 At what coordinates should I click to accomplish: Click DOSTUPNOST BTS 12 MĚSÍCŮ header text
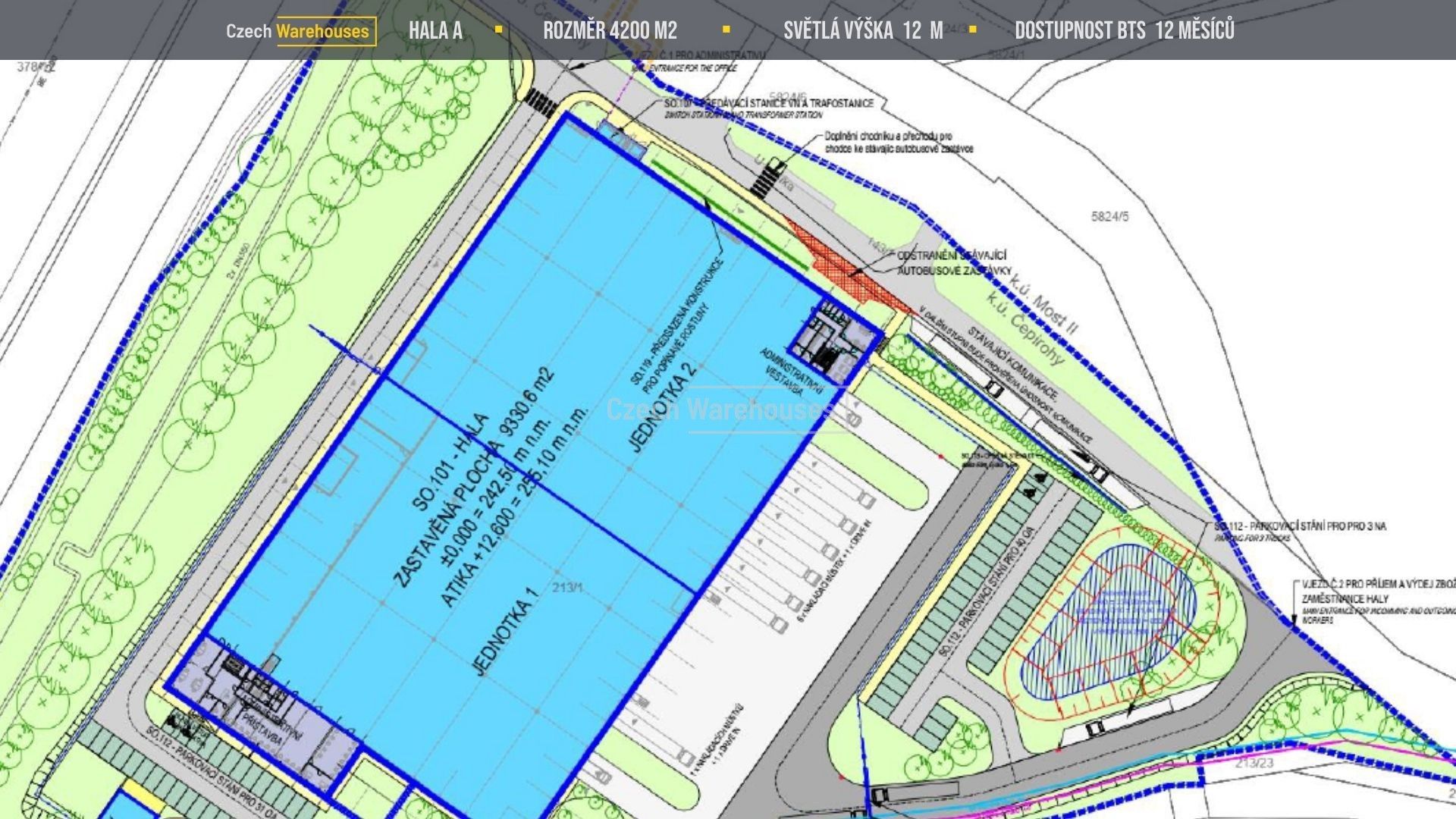point(1124,30)
